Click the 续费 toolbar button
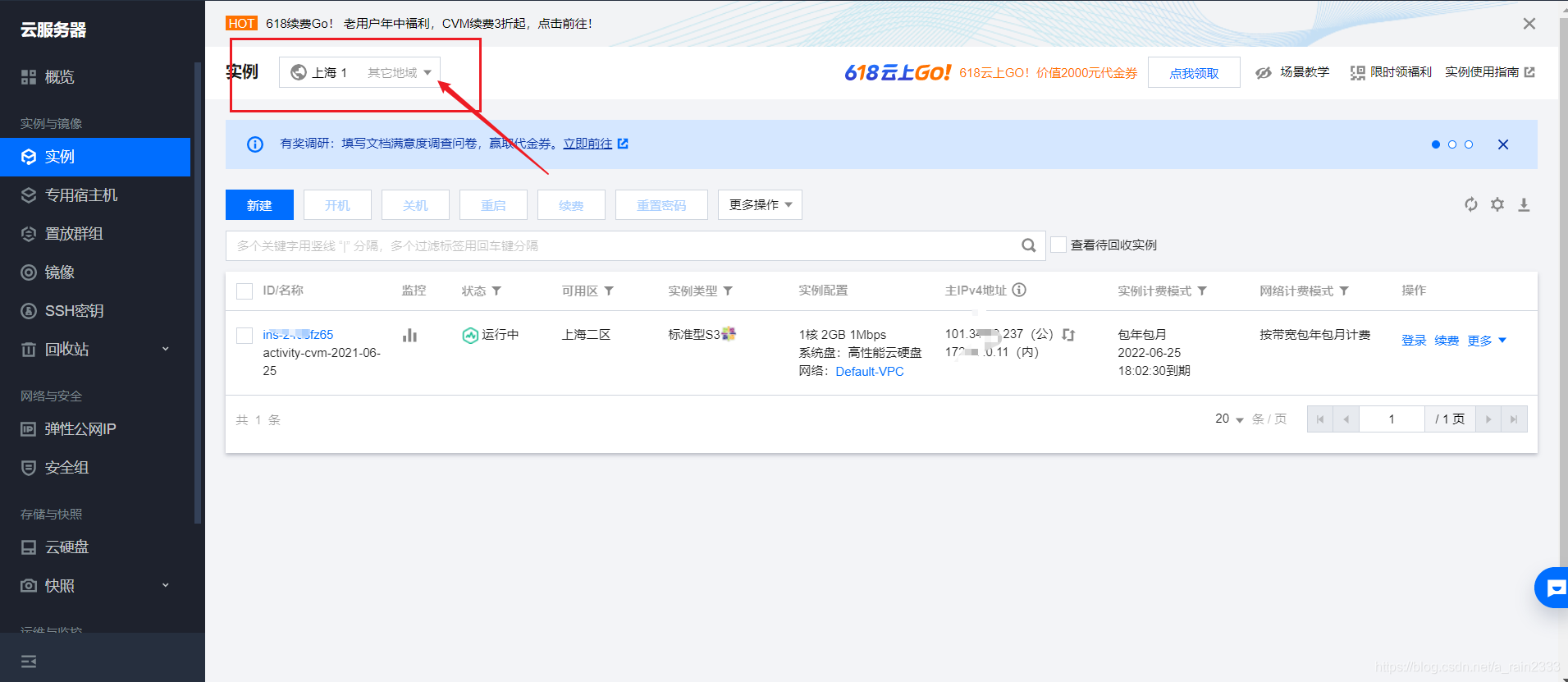This screenshot has height=682, width=1568. pyautogui.click(x=571, y=205)
